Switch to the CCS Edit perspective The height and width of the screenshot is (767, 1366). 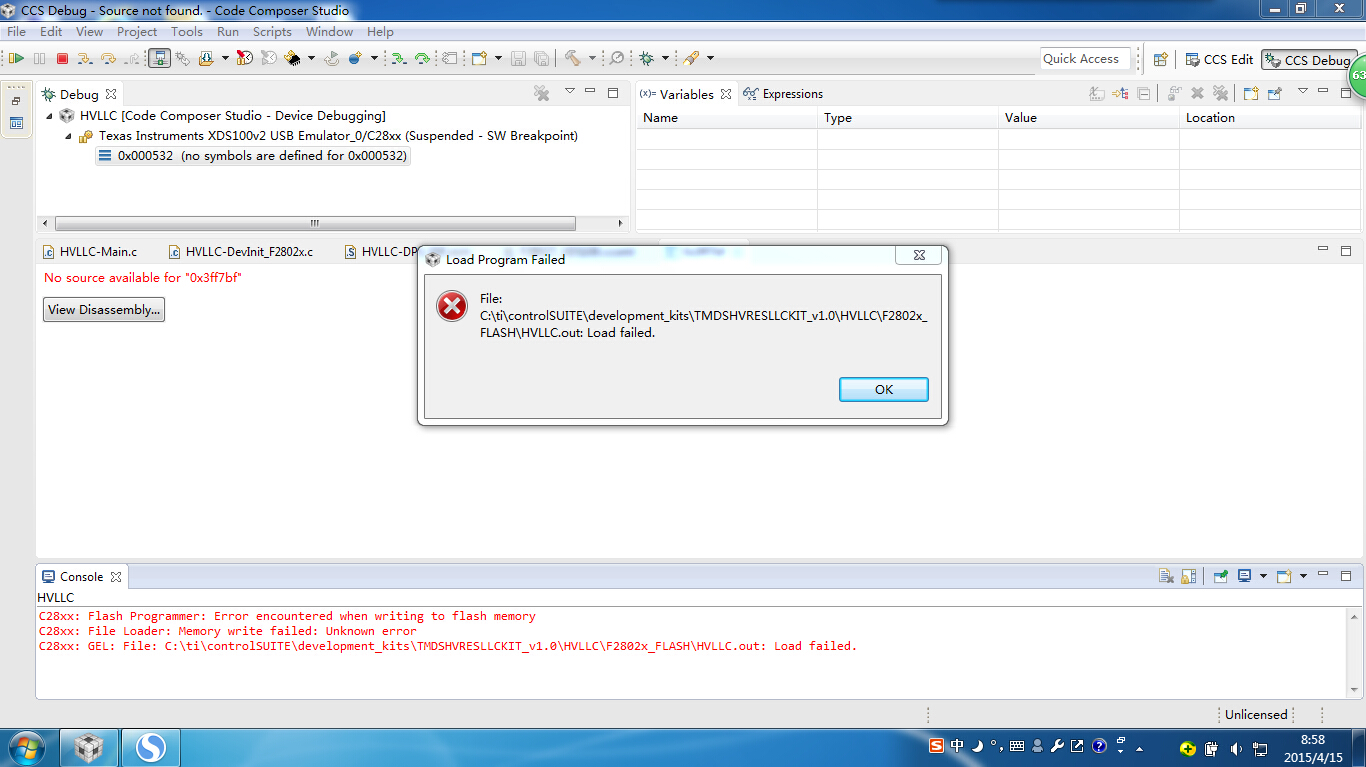tap(1218, 60)
